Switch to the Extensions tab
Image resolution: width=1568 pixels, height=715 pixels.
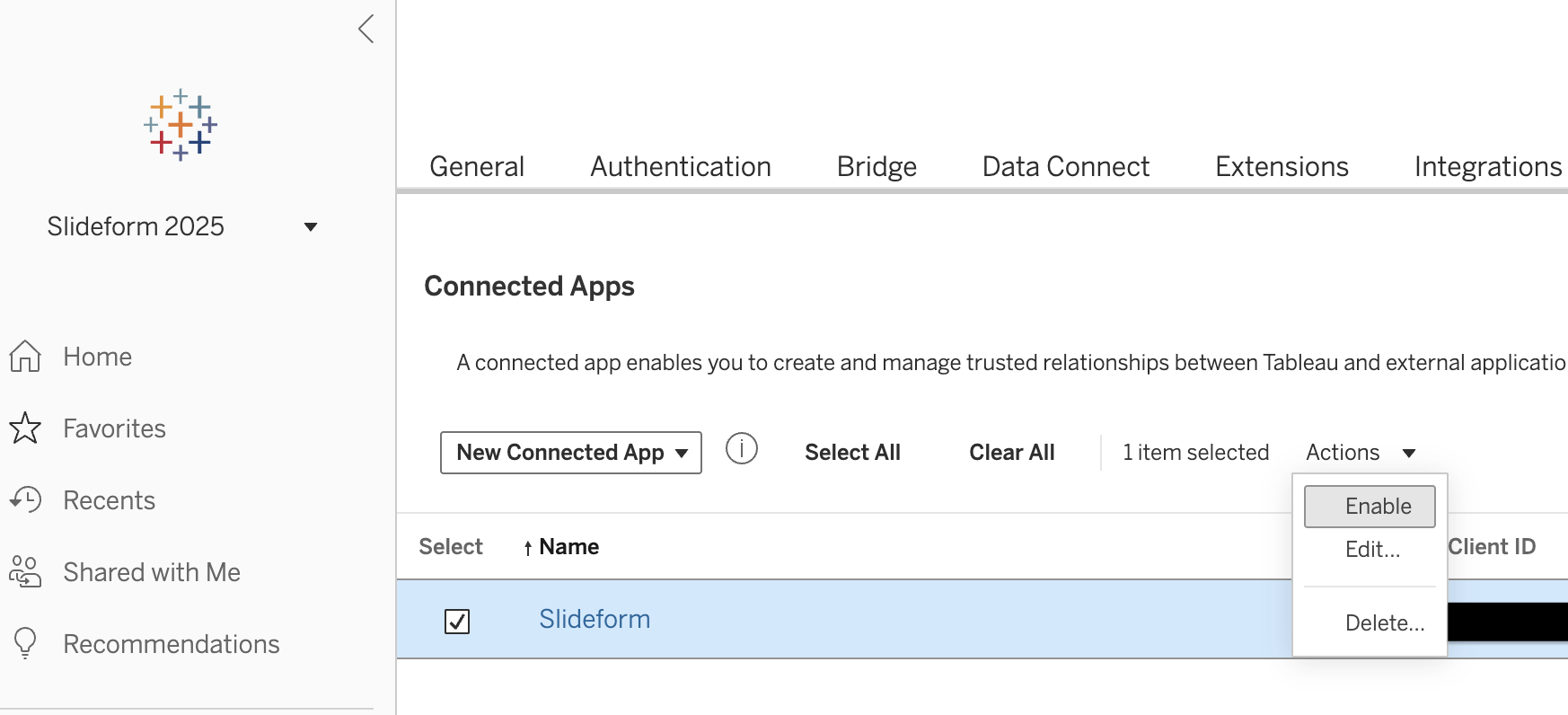[1282, 166]
